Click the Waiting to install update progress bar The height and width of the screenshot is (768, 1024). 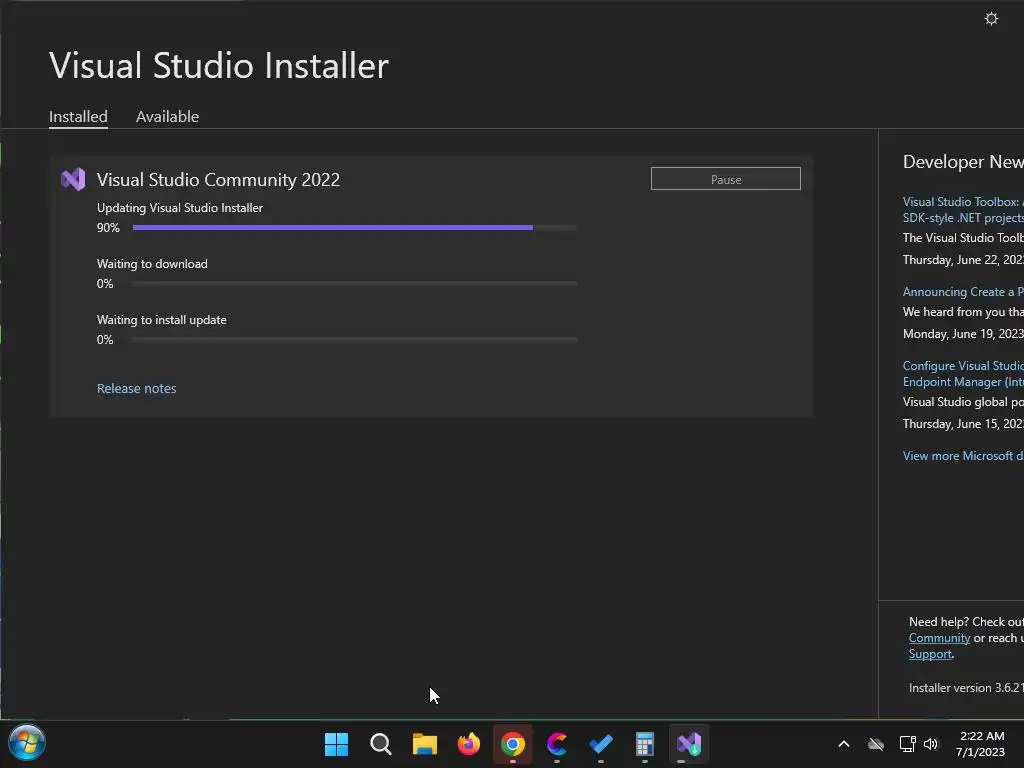click(355, 340)
